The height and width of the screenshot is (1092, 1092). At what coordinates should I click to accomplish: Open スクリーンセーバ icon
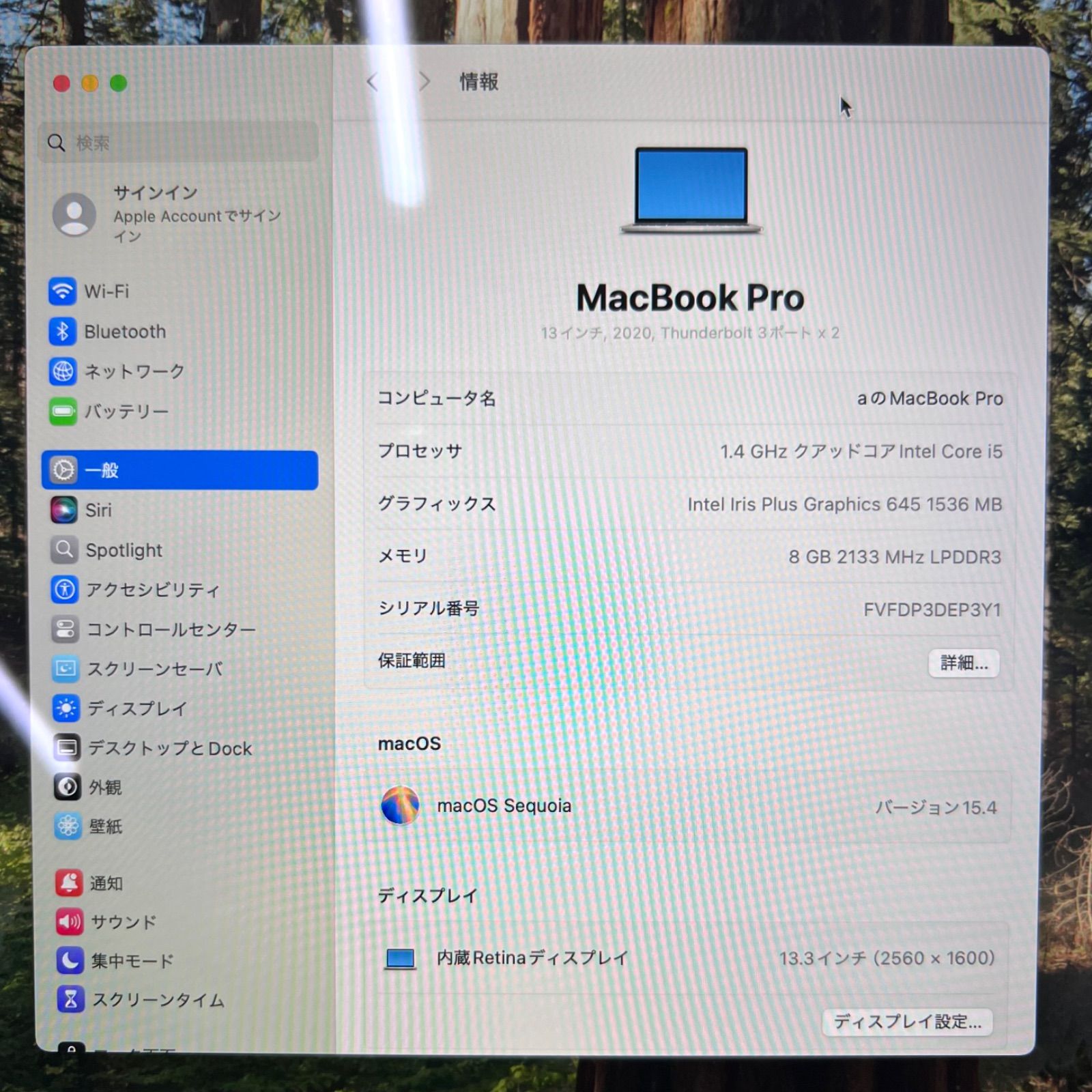click(x=66, y=669)
